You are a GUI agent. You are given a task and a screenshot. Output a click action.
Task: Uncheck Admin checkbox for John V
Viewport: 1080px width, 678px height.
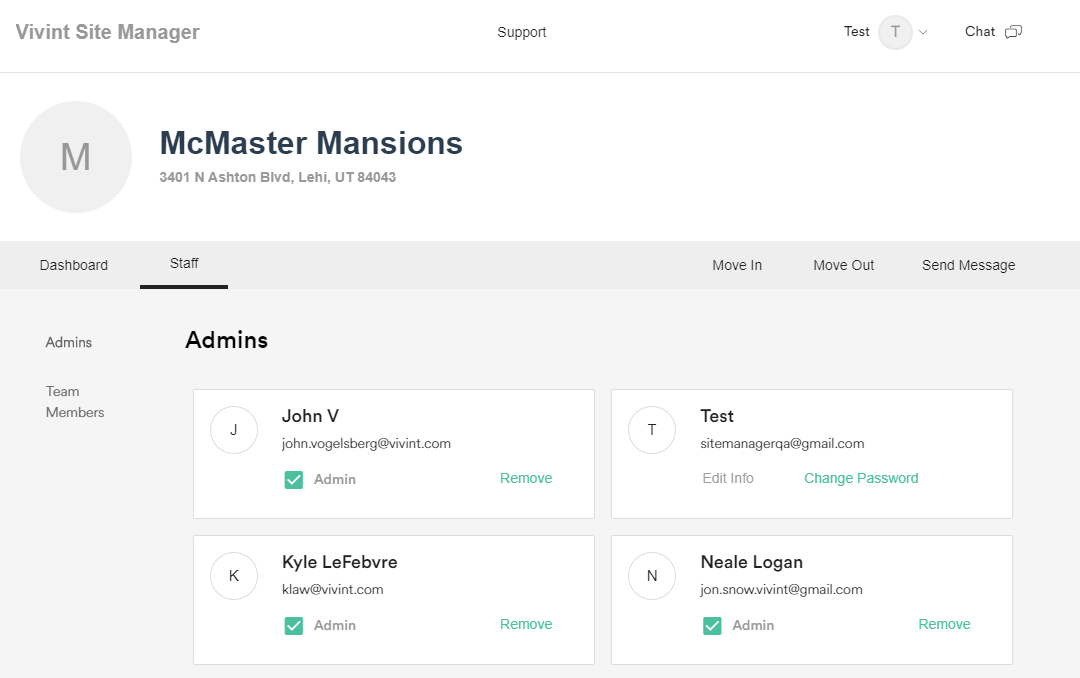(x=294, y=480)
